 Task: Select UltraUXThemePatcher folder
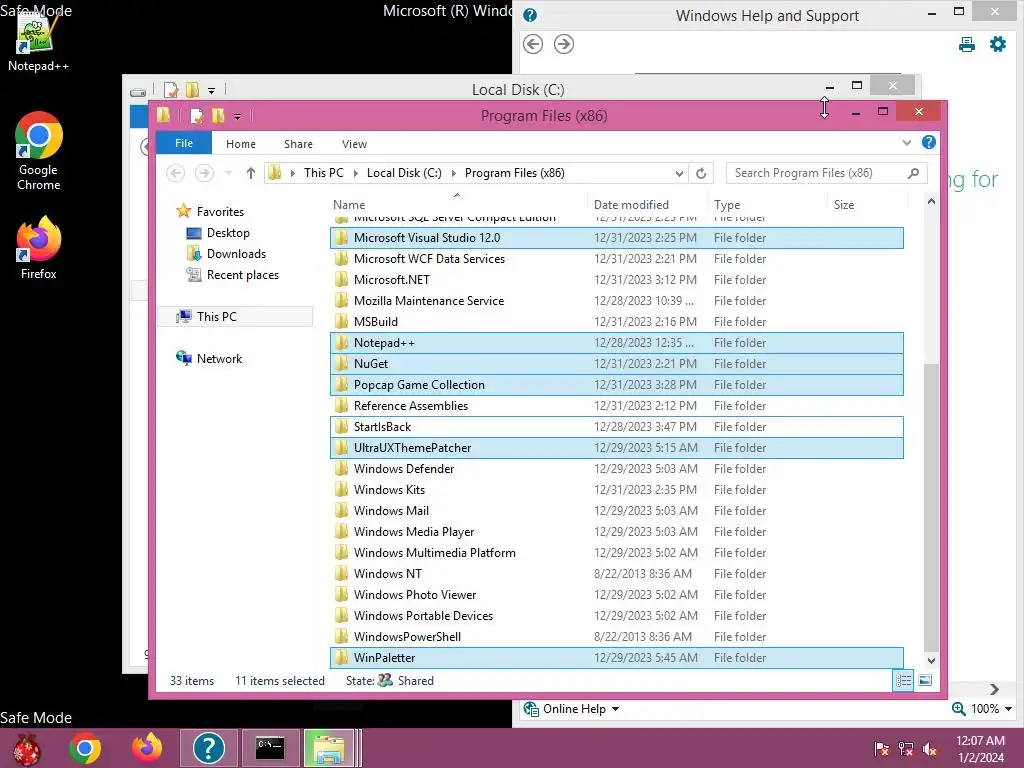616,447
